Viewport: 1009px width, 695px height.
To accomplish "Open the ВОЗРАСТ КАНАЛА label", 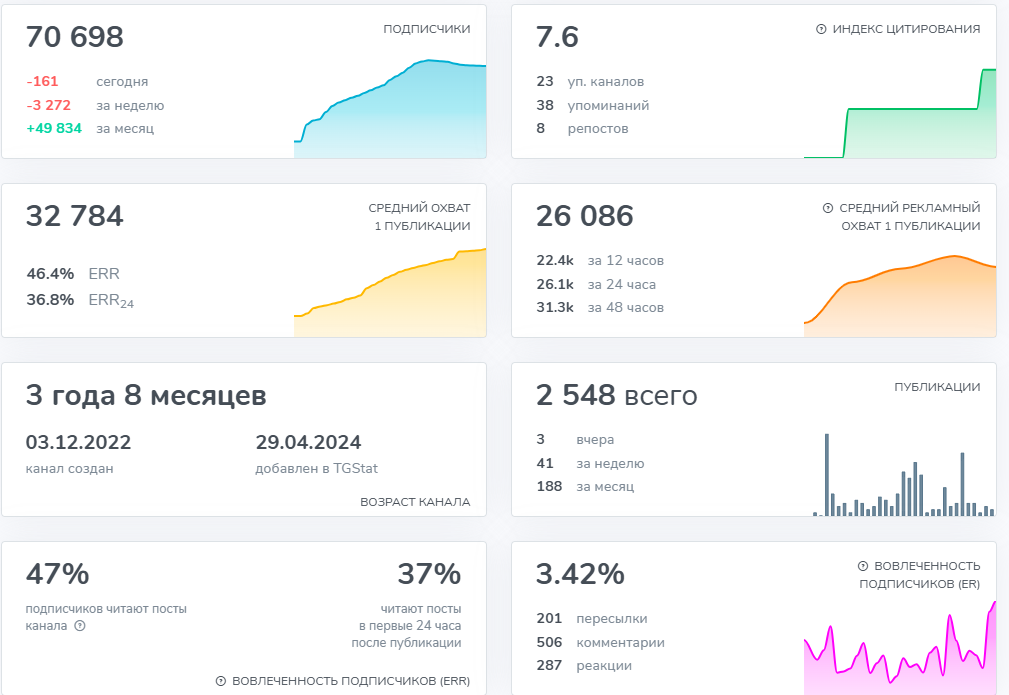I will 415,502.
